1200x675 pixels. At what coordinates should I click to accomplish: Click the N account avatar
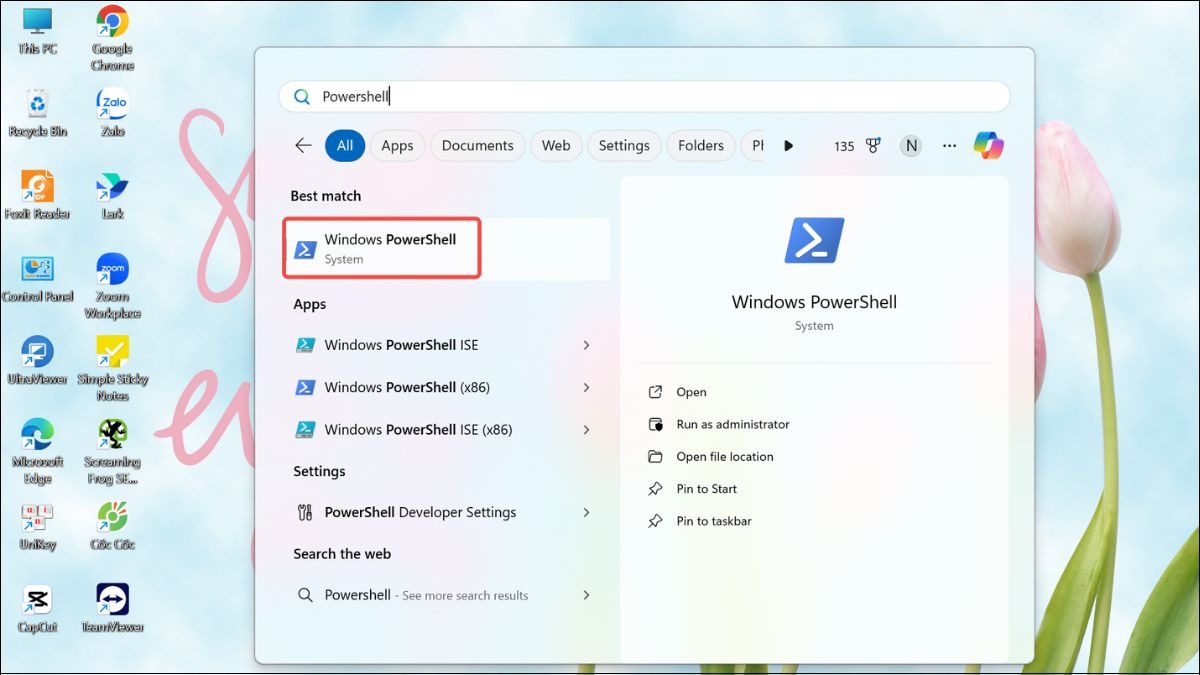pyautogui.click(x=910, y=146)
